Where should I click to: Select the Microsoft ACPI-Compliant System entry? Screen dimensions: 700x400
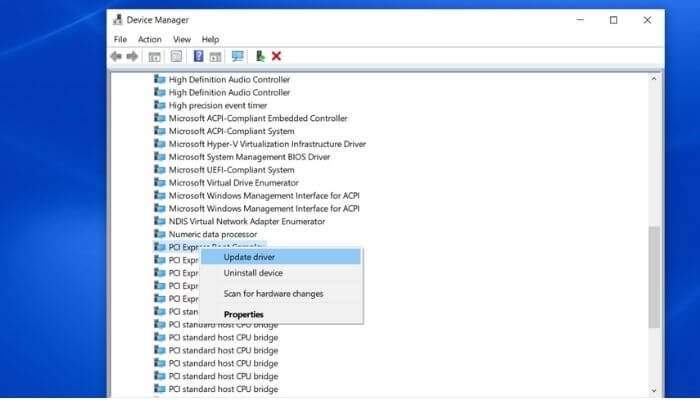tap(231, 131)
